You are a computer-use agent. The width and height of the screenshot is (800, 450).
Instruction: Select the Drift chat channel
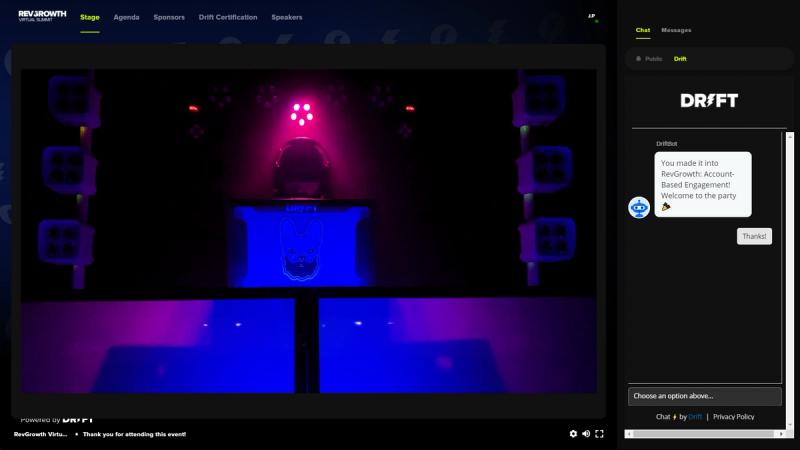[680, 59]
